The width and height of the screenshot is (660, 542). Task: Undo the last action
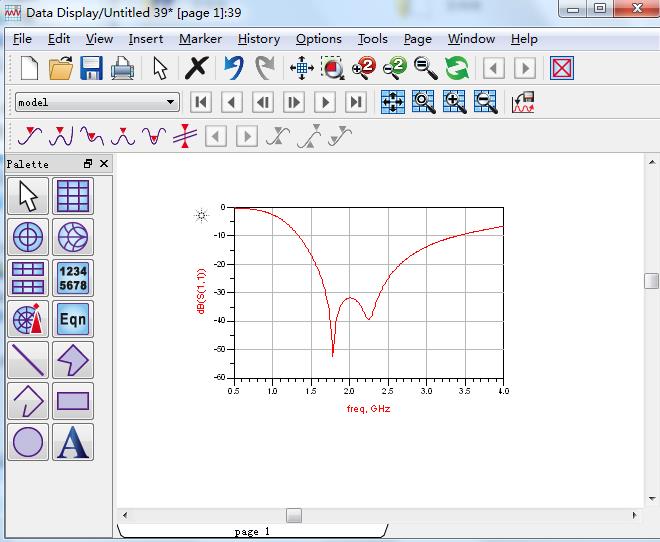pos(234,68)
